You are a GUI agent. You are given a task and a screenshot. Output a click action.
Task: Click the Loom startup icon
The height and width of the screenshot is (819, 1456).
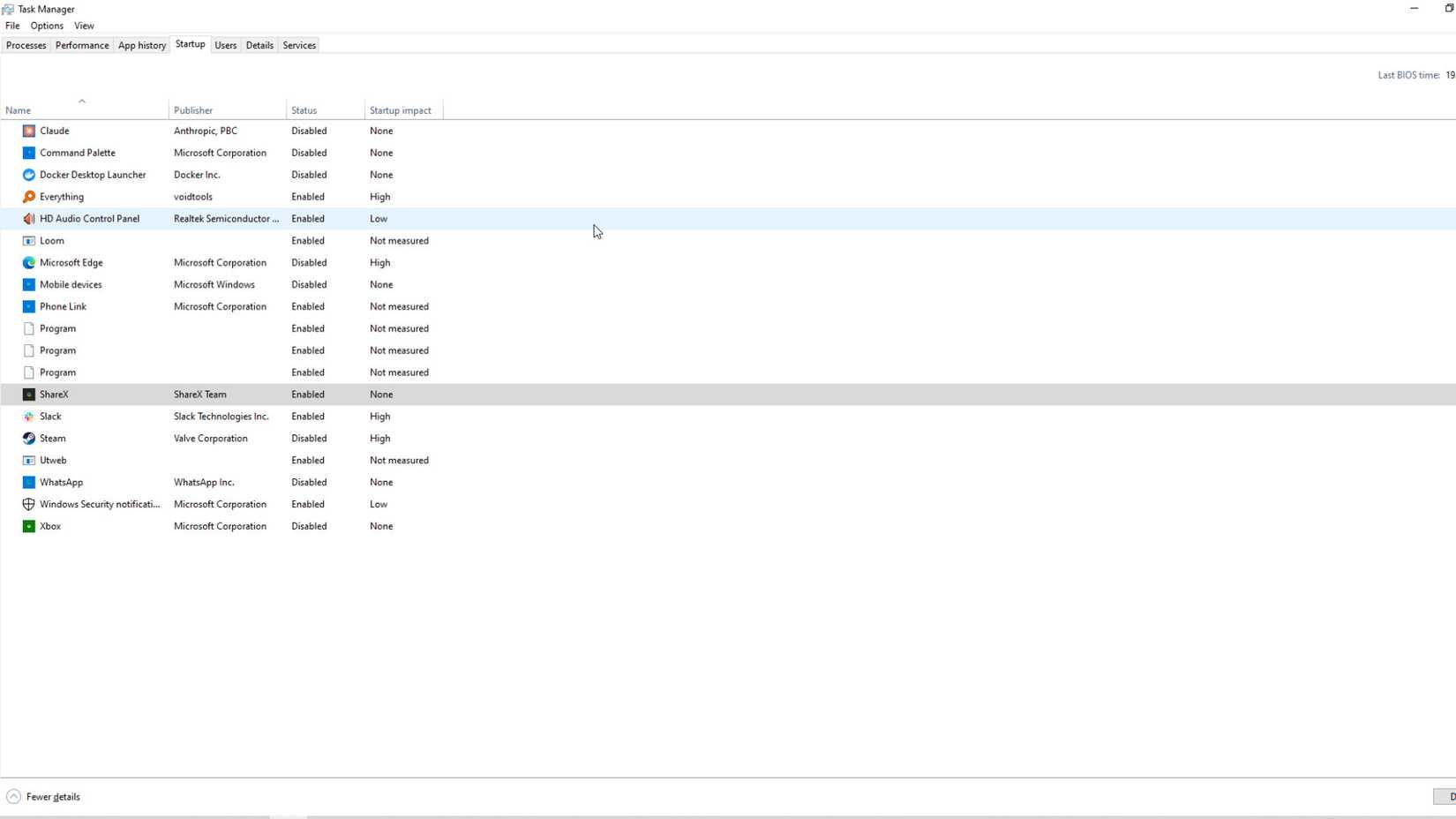29,241
